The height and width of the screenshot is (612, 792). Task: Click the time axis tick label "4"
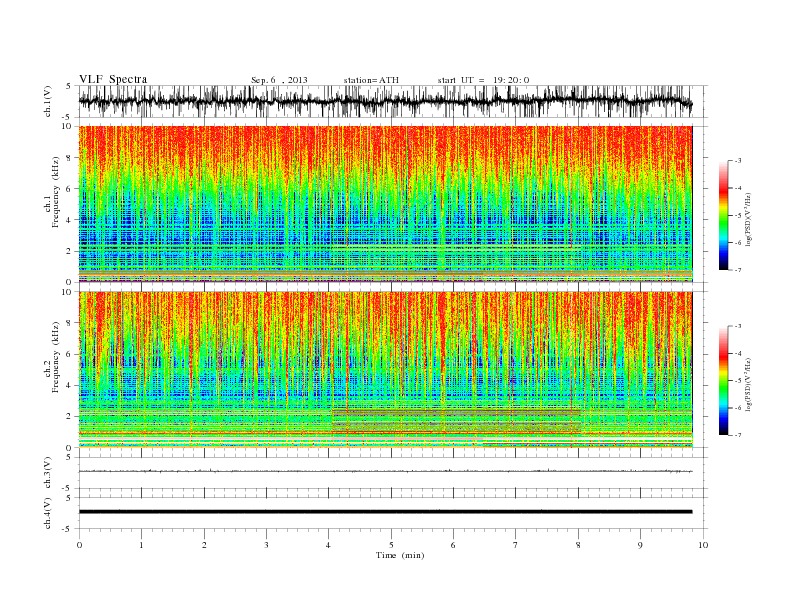328,545
